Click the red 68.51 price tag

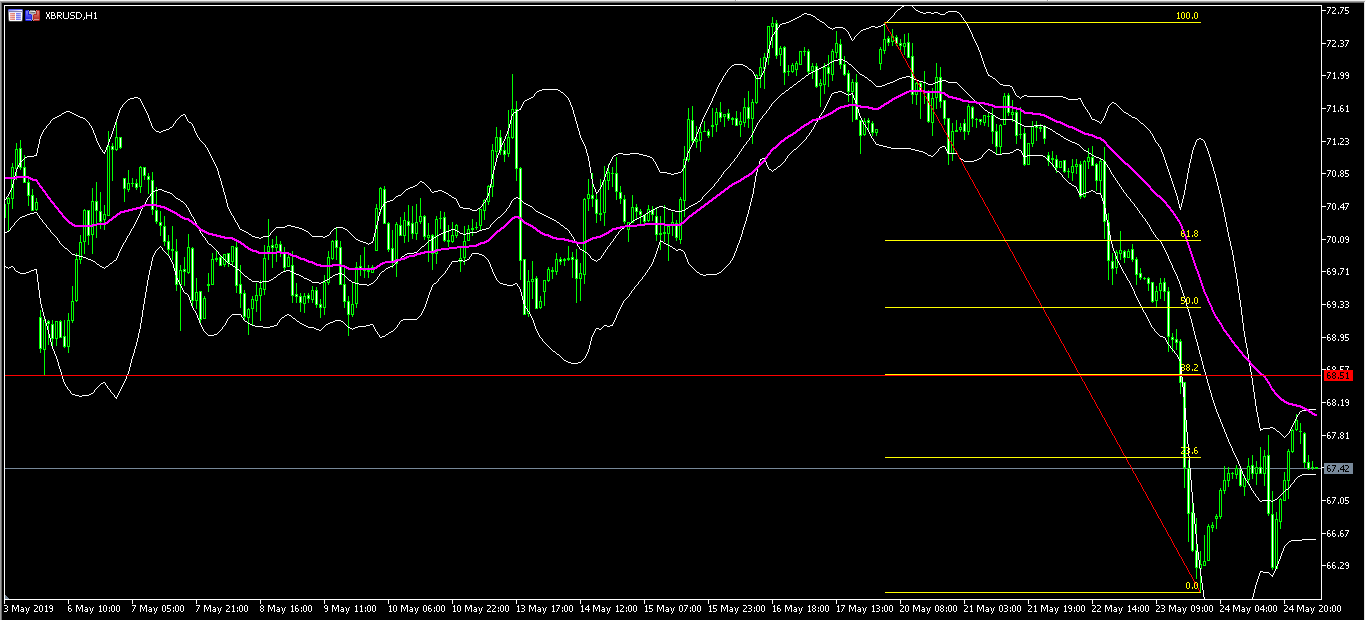(1338, 376)
